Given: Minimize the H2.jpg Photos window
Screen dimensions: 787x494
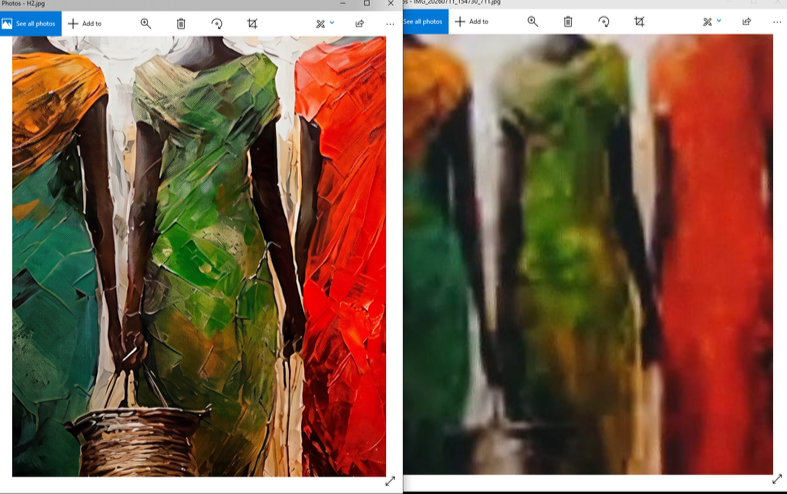Looking at the screenshot, I should [x=343, y=4].
